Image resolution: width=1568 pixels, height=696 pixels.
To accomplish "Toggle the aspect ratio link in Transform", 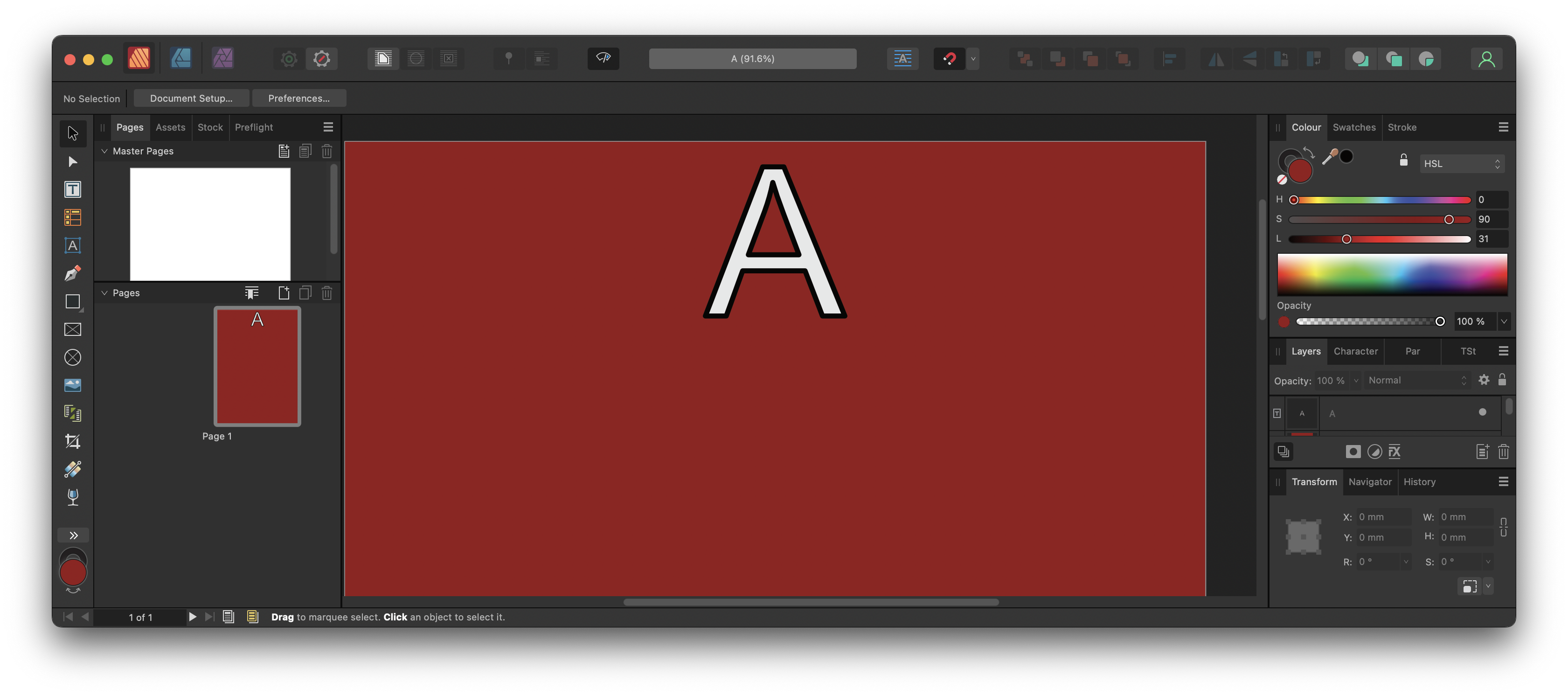I will (1504, 527).
